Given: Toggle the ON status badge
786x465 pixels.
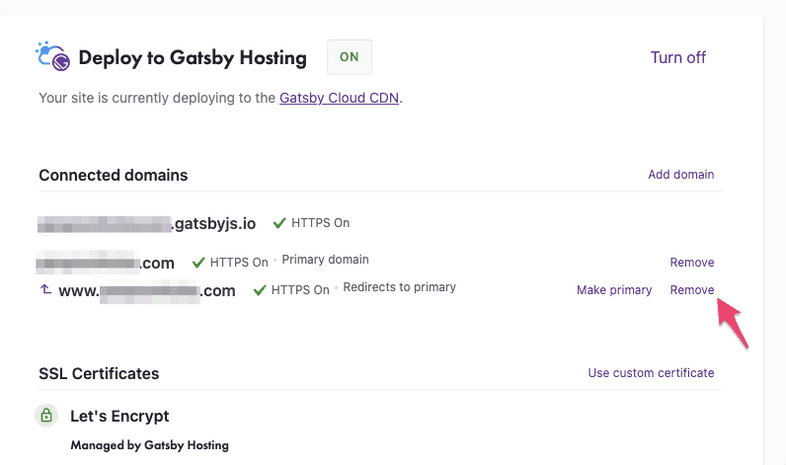Looking at the screenshot, I should [x=349, y=57].
